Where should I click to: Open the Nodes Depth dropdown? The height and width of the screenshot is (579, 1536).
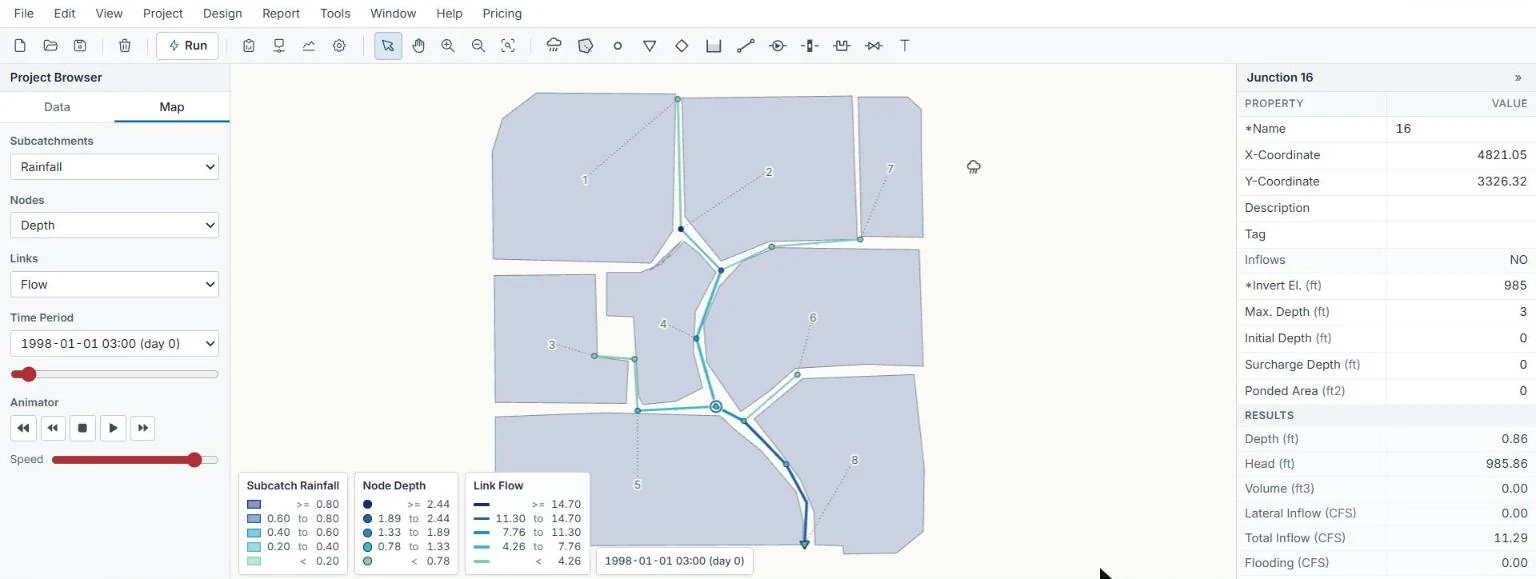115,225
